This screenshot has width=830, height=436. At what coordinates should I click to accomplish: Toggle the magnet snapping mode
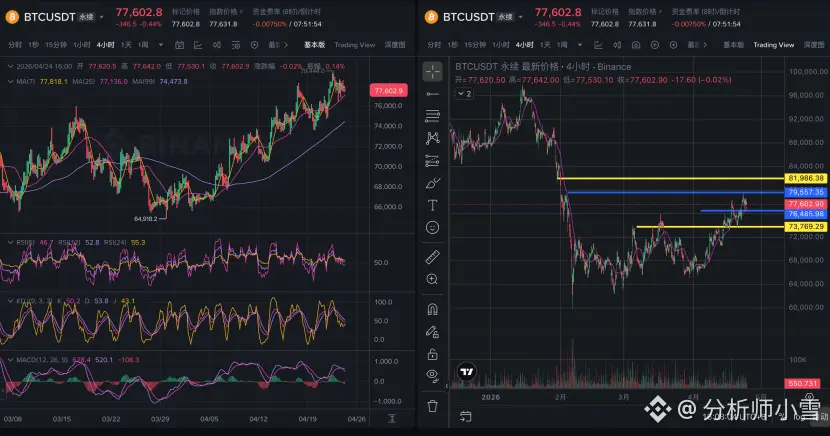(432, 309)
